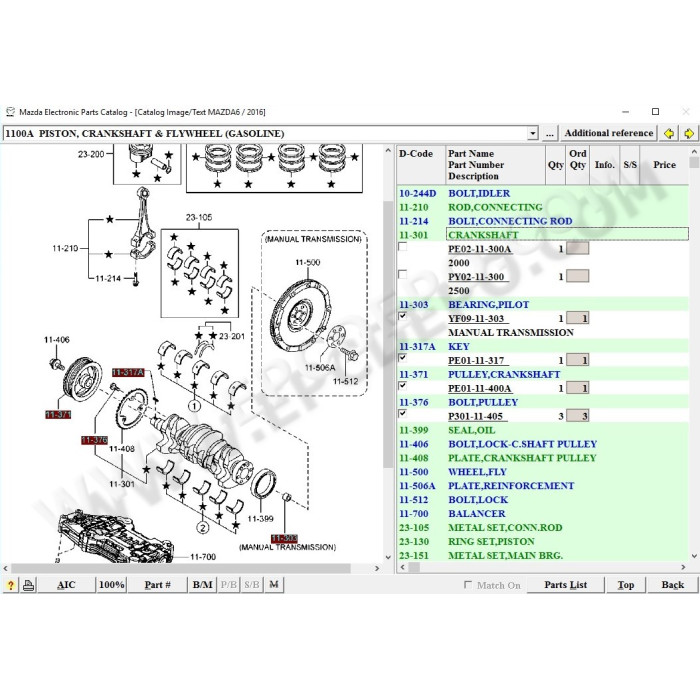Click the highlighted 11-371 diagram callout
Viewport: 700px width, 700px height.
(58, 415)
